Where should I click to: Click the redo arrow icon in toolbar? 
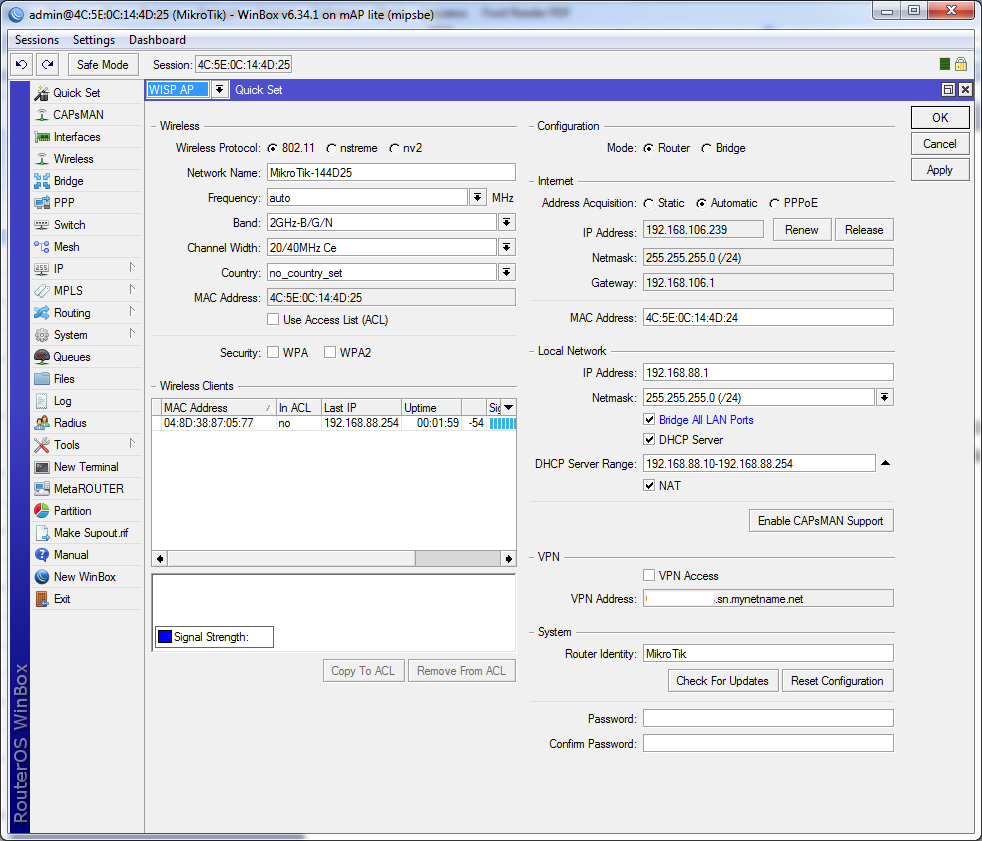pyautogui.click(x=47, y=65)
